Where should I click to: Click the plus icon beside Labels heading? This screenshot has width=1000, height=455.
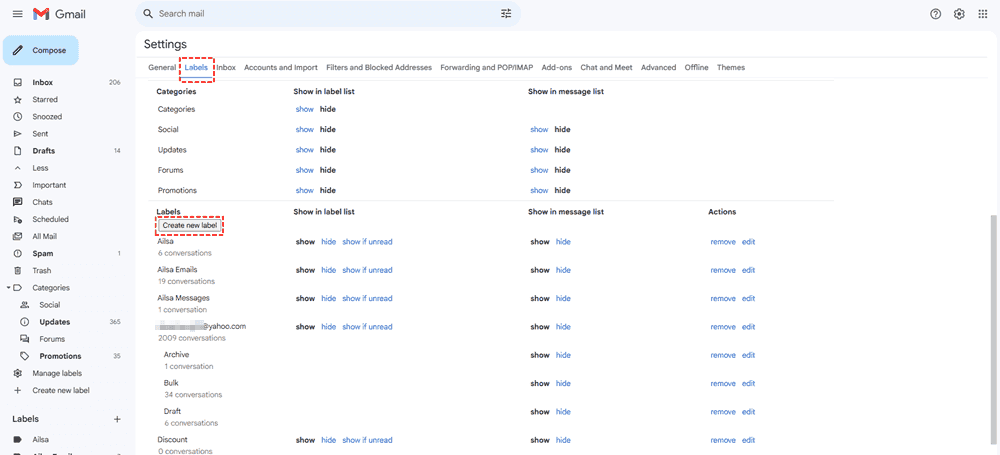pos(117,419)
